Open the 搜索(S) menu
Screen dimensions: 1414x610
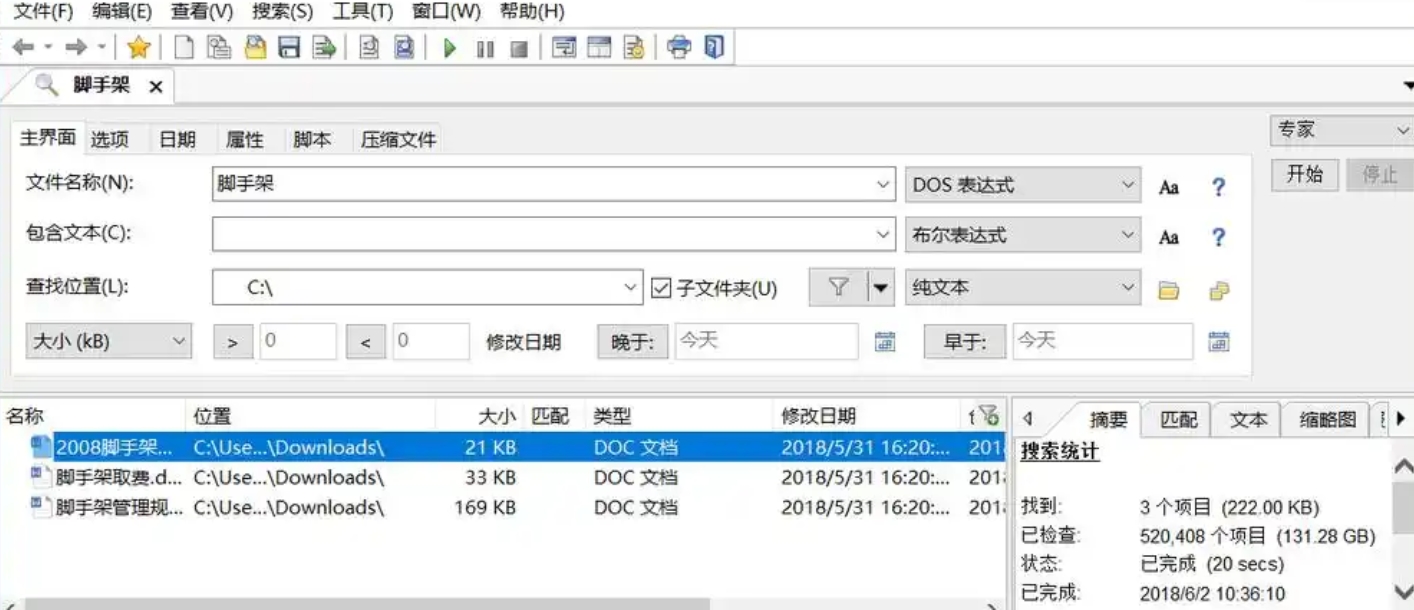coord(282,12)
